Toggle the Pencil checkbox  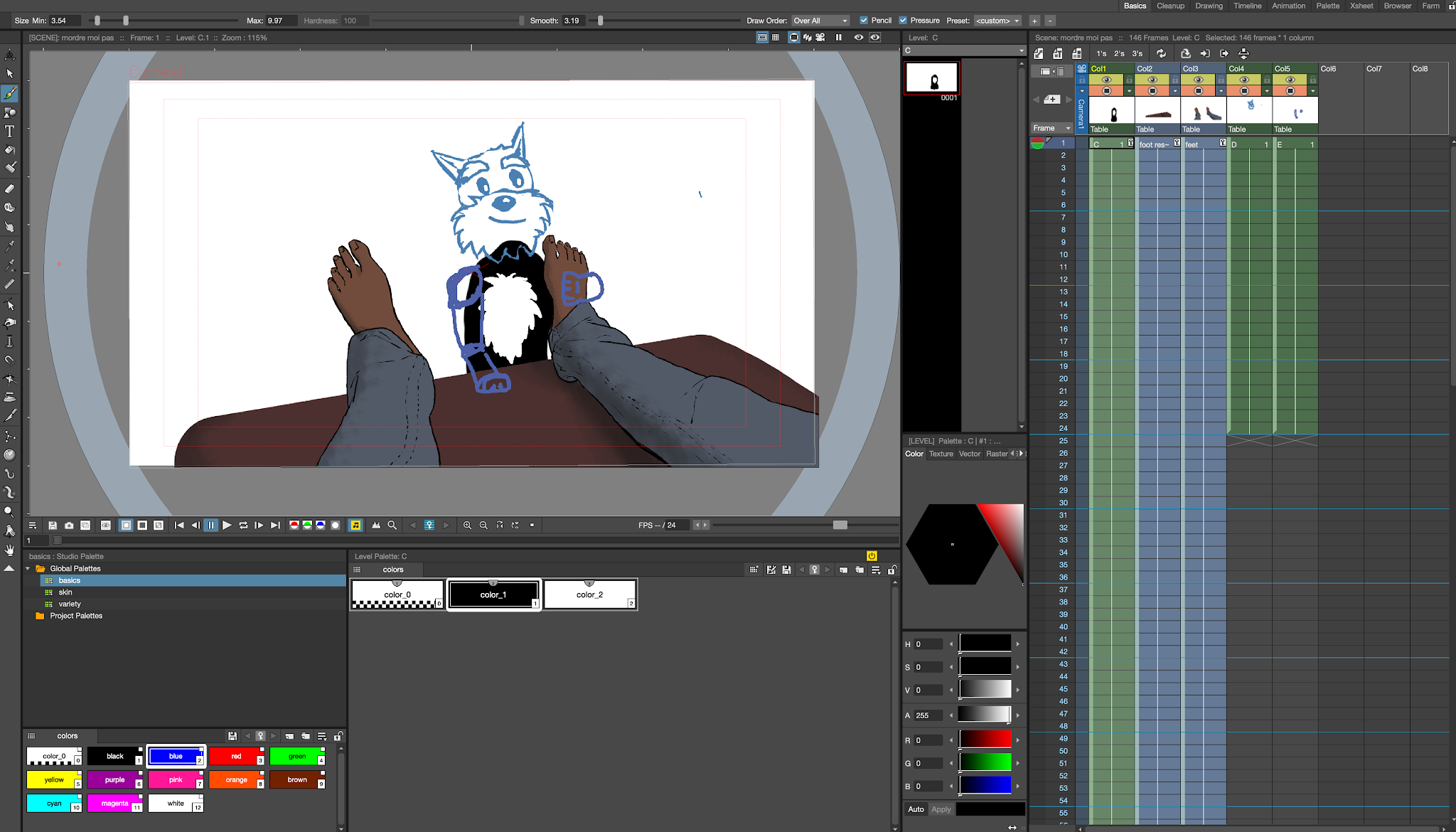864,21
